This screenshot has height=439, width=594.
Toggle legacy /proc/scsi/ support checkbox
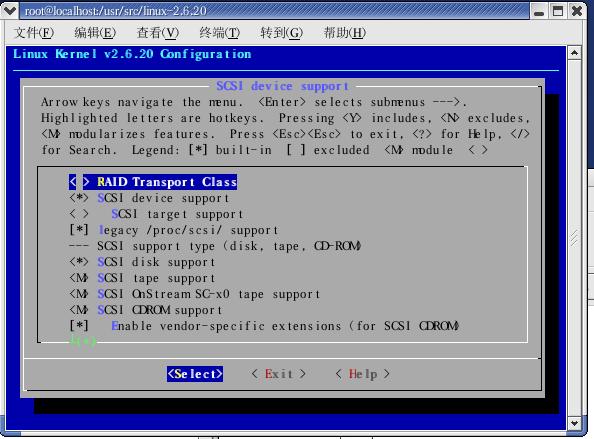tap(79, 230)
